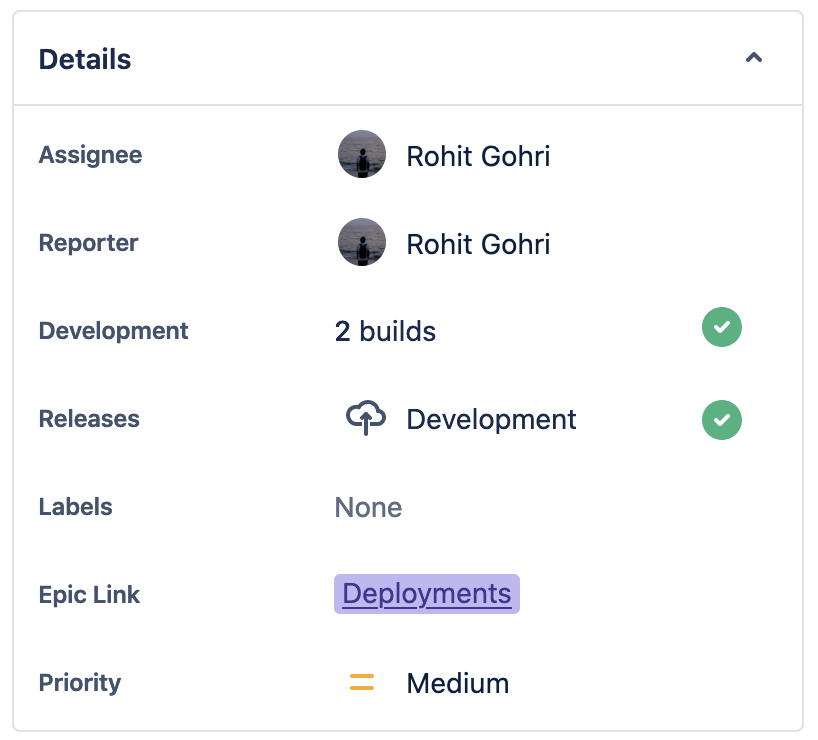Click the Labels field label

[76, 507]
